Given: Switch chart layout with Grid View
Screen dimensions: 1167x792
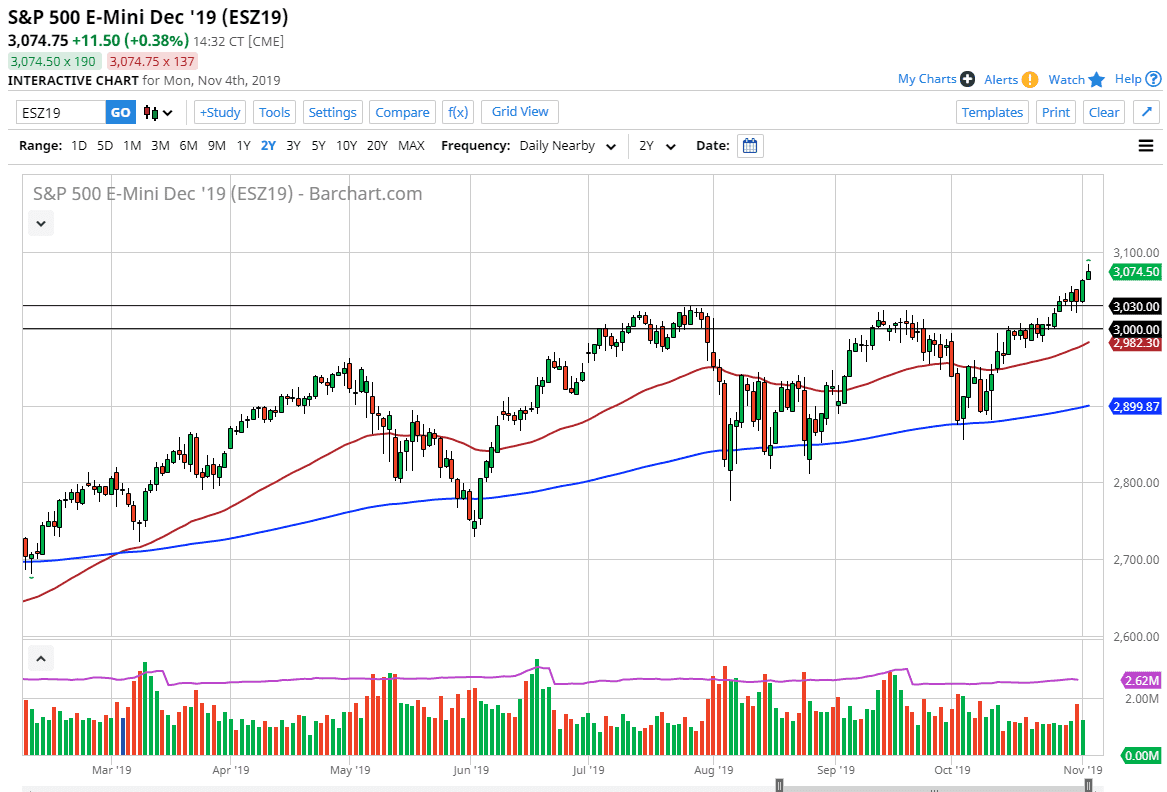Looking at the screenshot, I should [x=519, y=112].
